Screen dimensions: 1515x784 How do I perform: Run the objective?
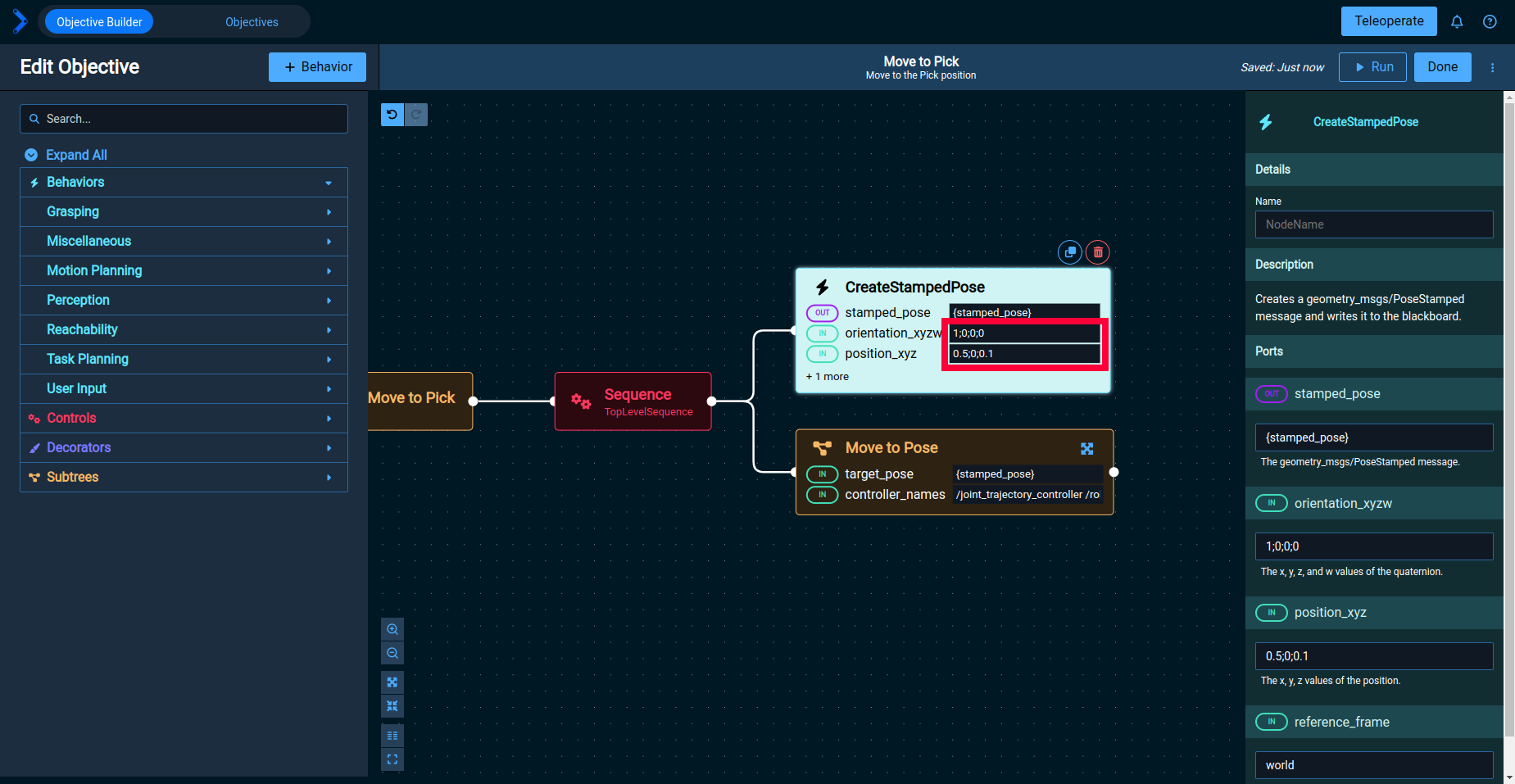pyautogui.click(x=1373, y=67)
